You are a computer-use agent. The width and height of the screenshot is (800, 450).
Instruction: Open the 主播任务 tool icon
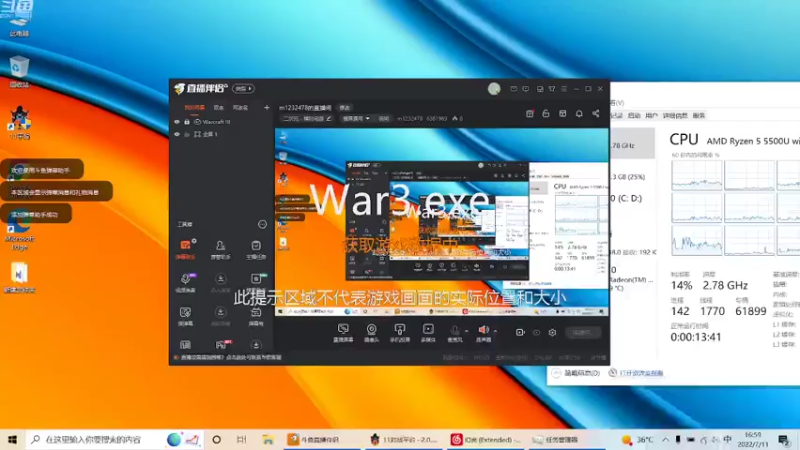(256, 249)
